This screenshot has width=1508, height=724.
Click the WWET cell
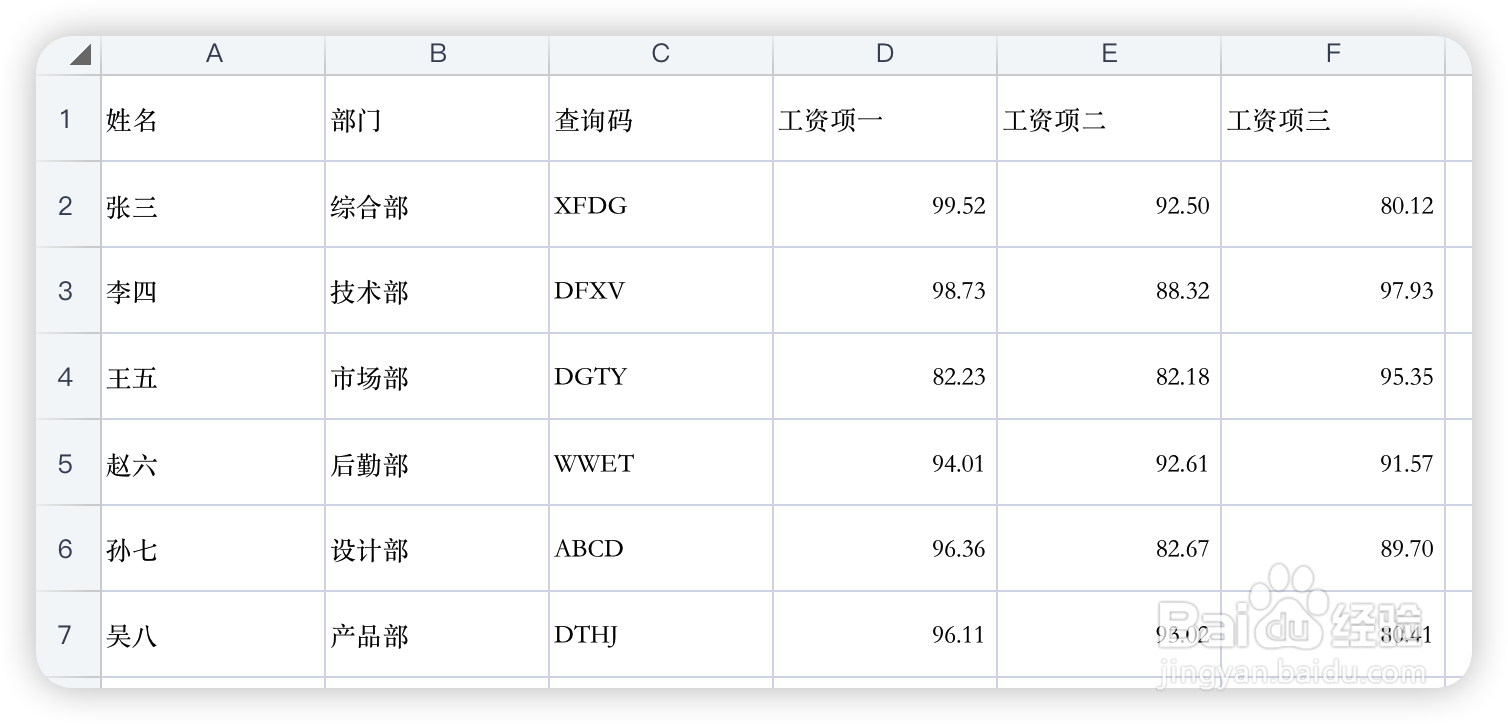click(660, 463)
